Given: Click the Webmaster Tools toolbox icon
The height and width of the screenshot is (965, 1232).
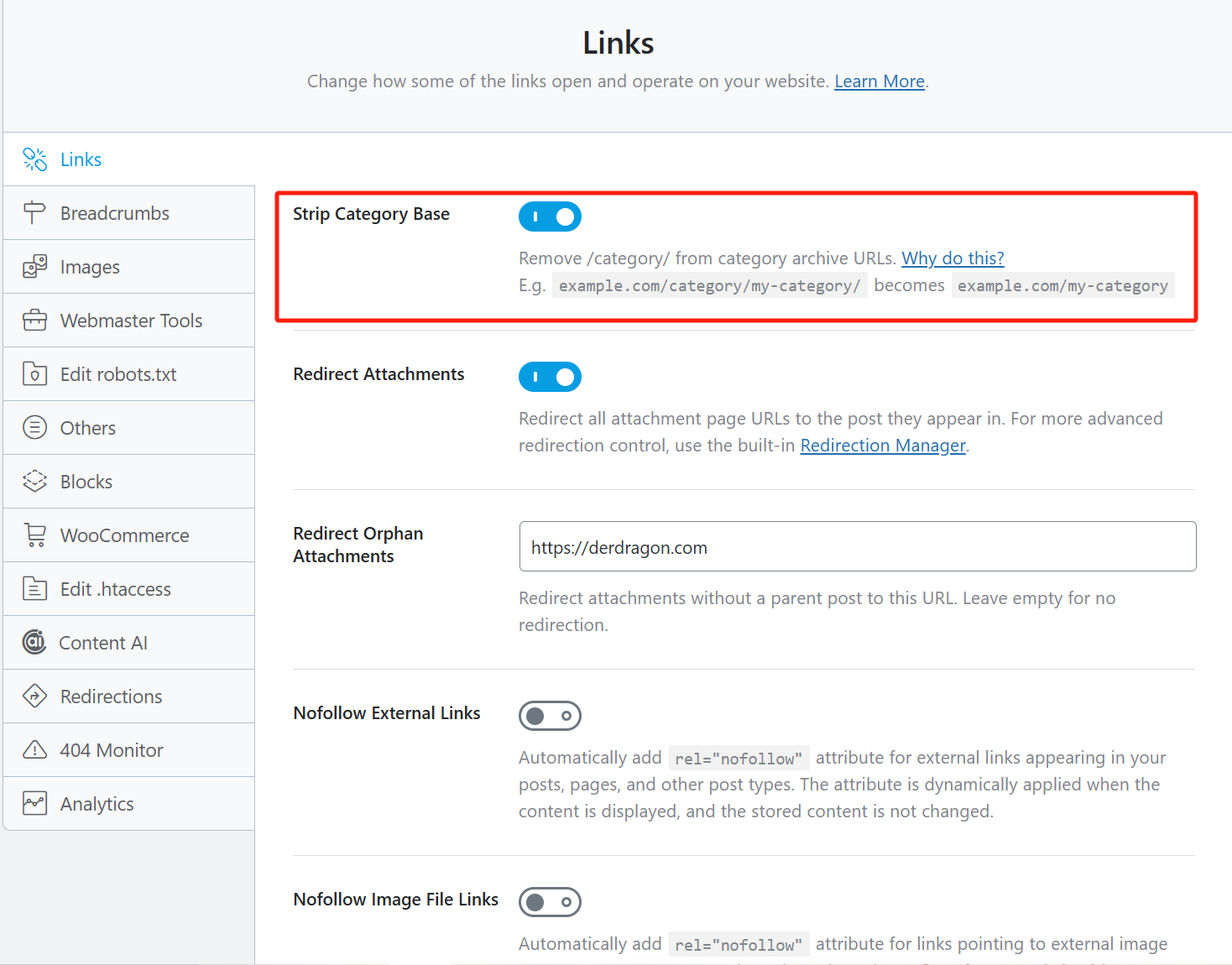Looking at the screenshot, I should click(34, 321).
